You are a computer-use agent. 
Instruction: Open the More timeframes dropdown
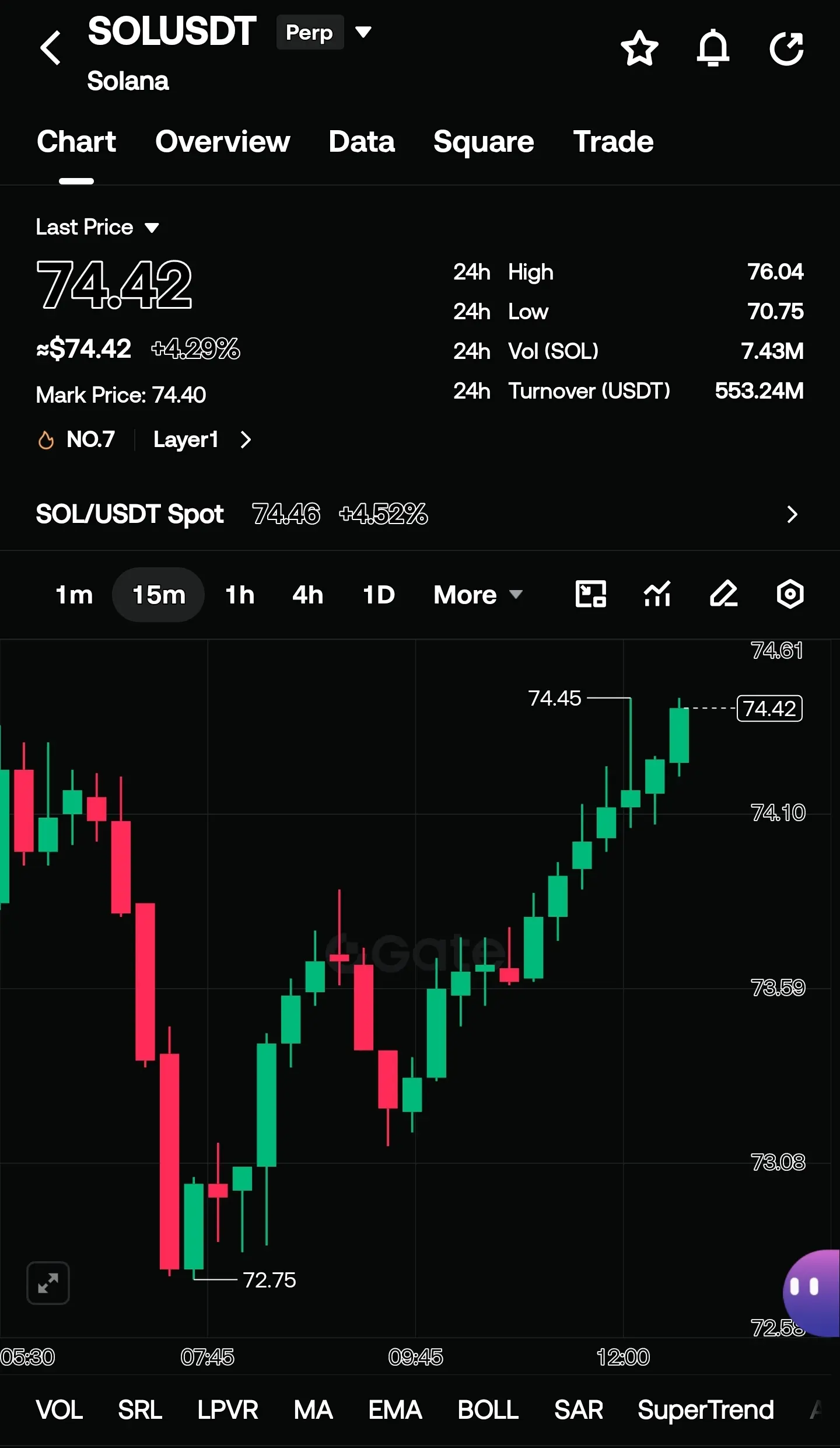pyautogui.click(x=478, y=595)
